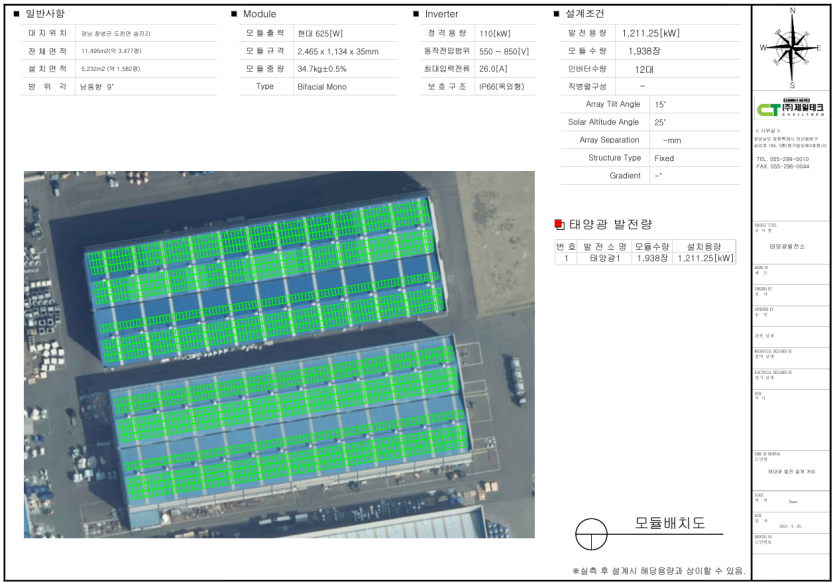Click the TEL. 055-299-0010 phone number
This screenshot has height=586, width=835.
[783, 159]
